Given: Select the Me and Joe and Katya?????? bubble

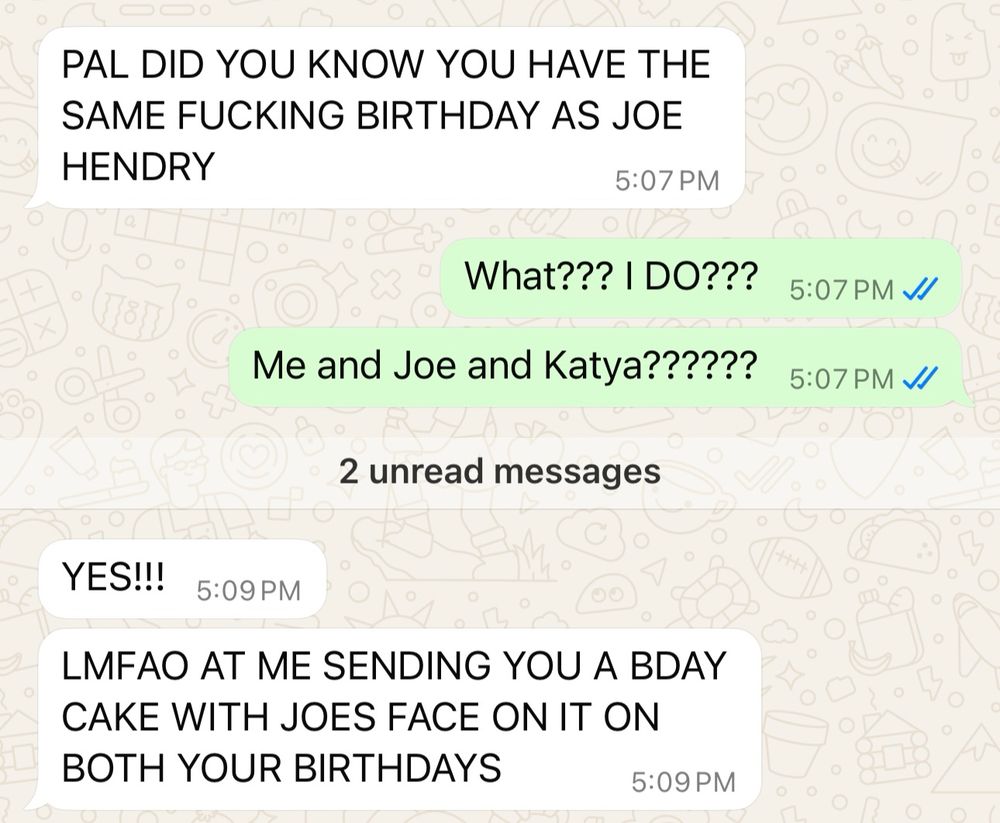Looking at the screenshot, I should [599, 367].
